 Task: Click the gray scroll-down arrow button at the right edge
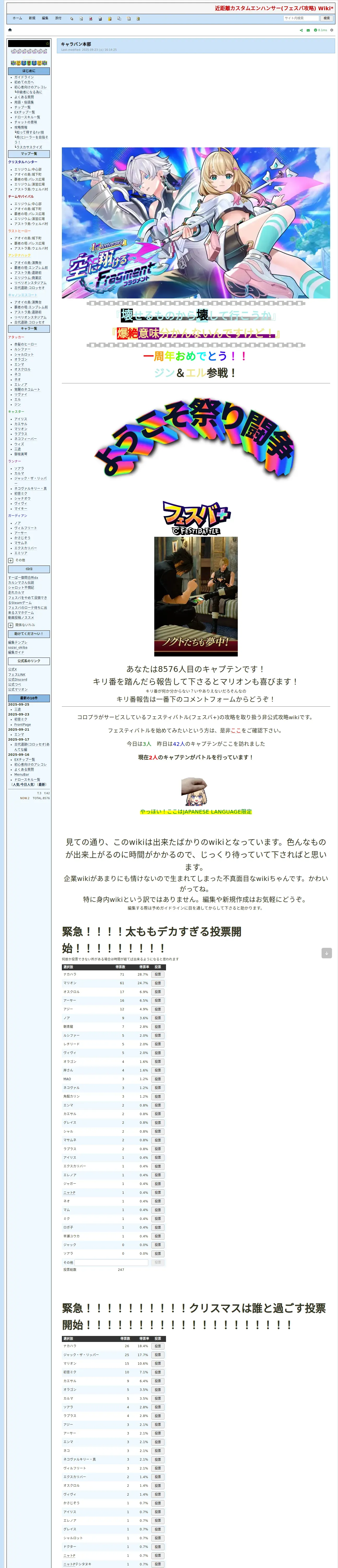tap(327, 953)
